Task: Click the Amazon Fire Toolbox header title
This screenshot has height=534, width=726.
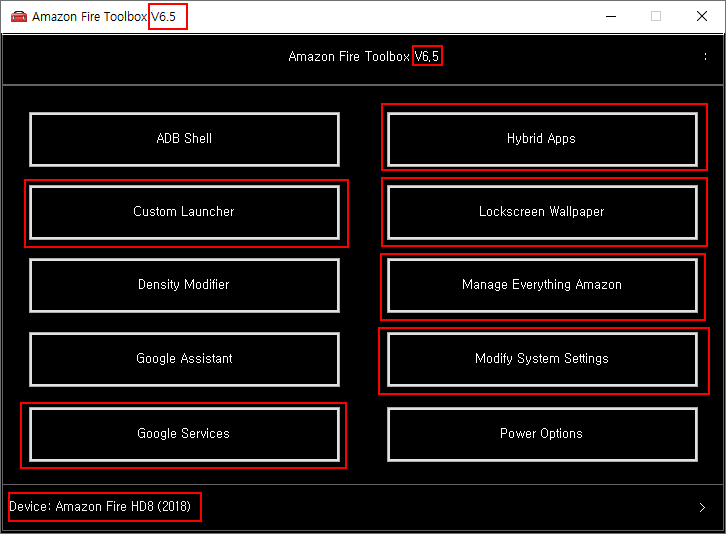Action: [x=363, y=57]
